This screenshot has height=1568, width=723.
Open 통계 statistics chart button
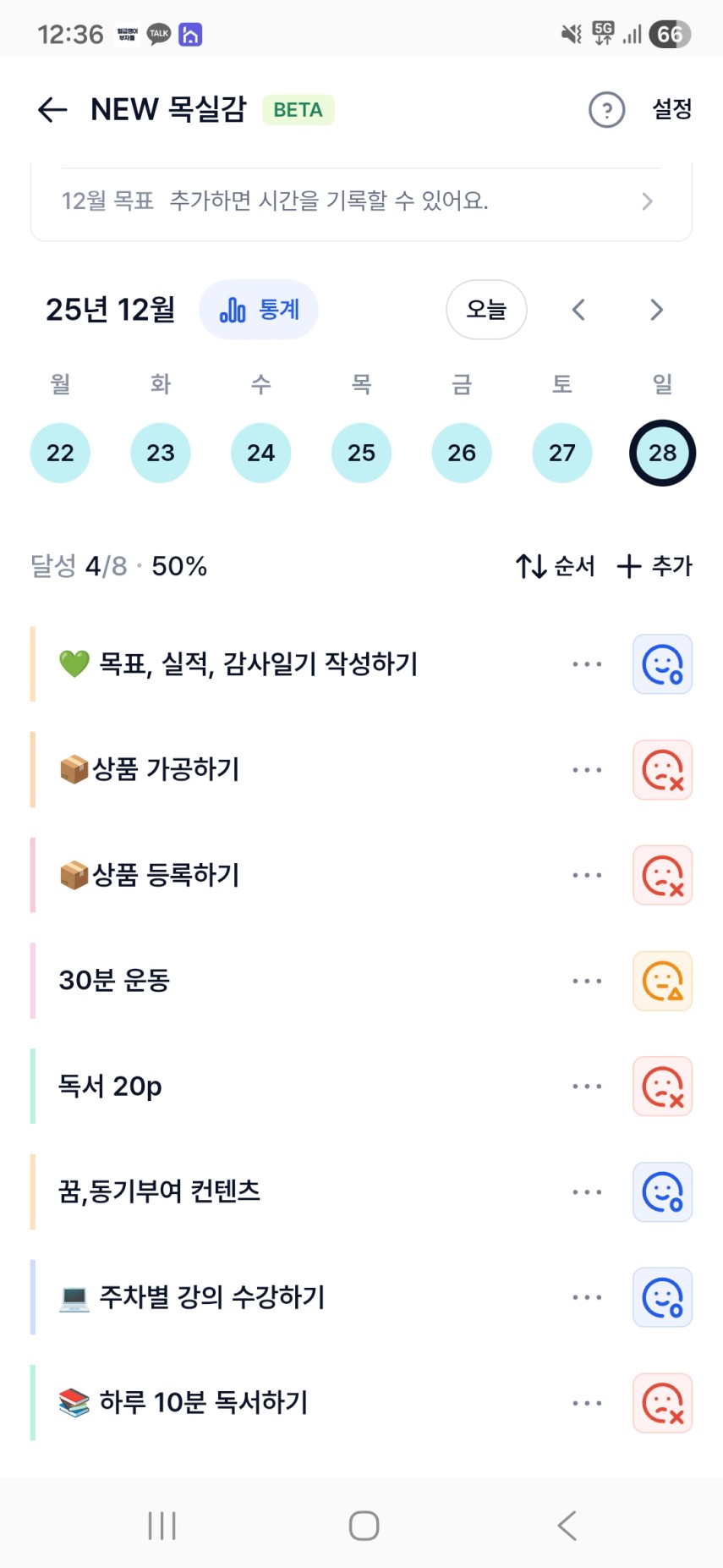click(259, 311)
